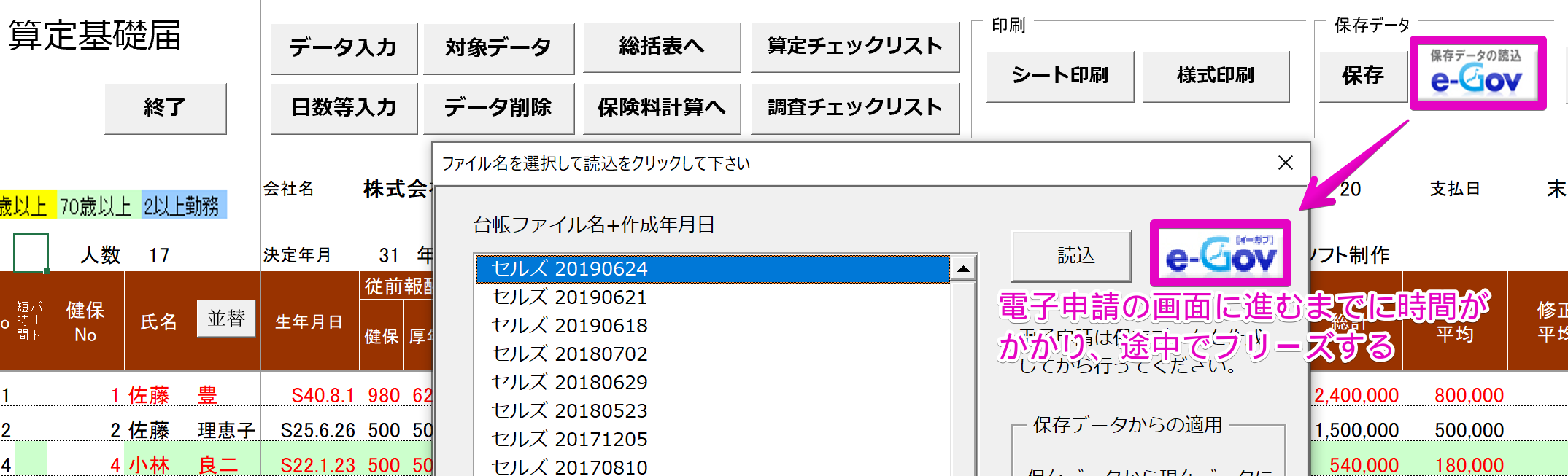1568x476 pixels.
Task: Click the 健保 No column header
Action: click(85, 321)
